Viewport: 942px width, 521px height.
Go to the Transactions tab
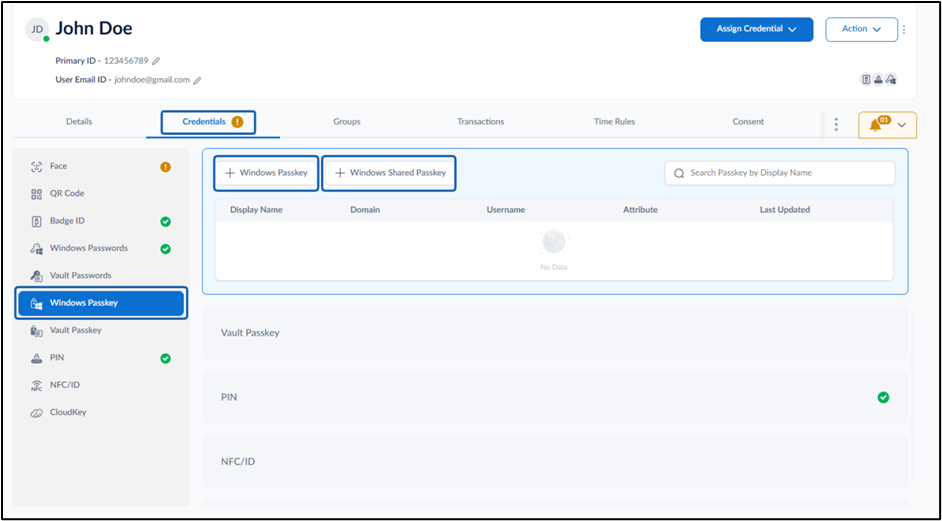tap(481, 121)
